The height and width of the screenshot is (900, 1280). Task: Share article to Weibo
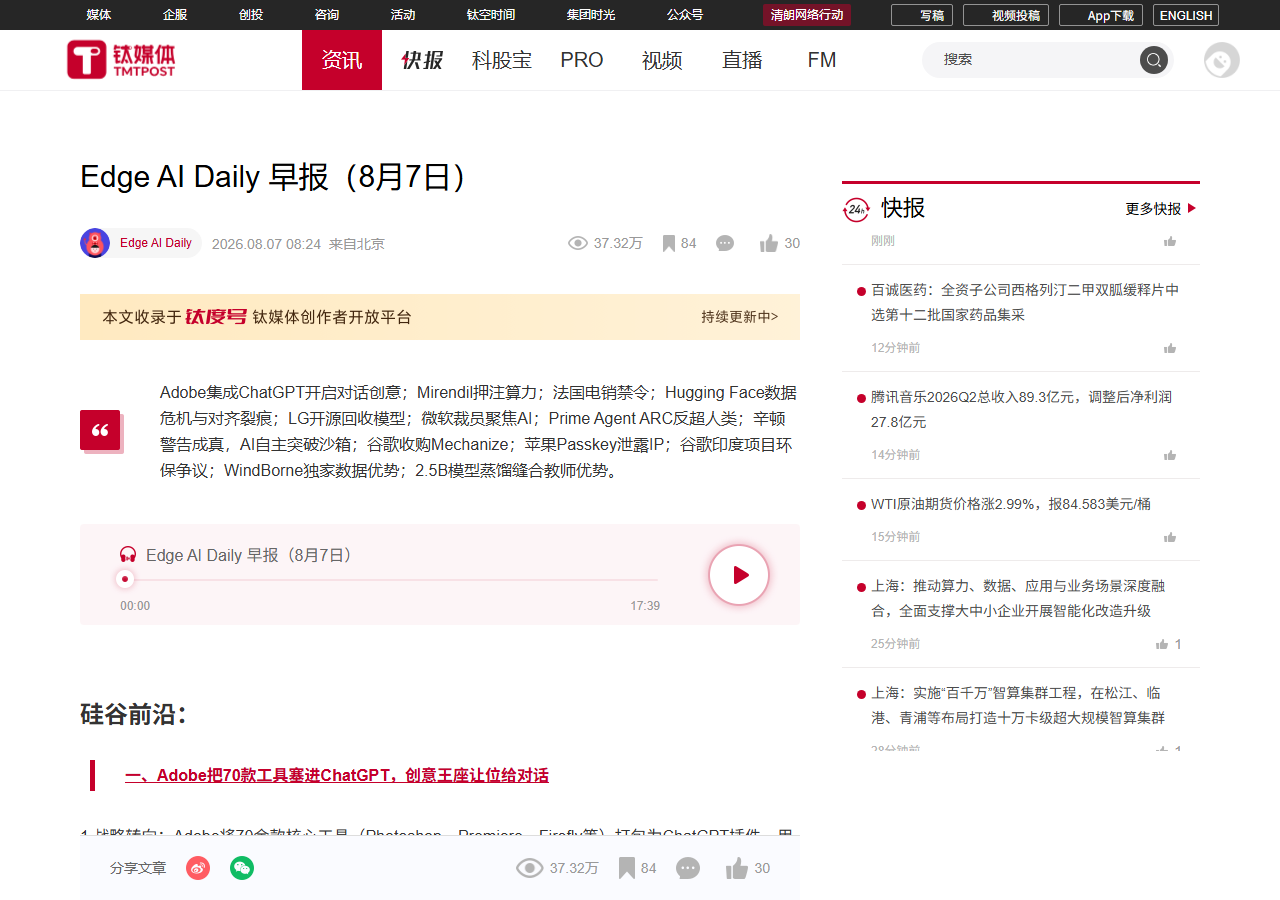click(x=198, y=868)
